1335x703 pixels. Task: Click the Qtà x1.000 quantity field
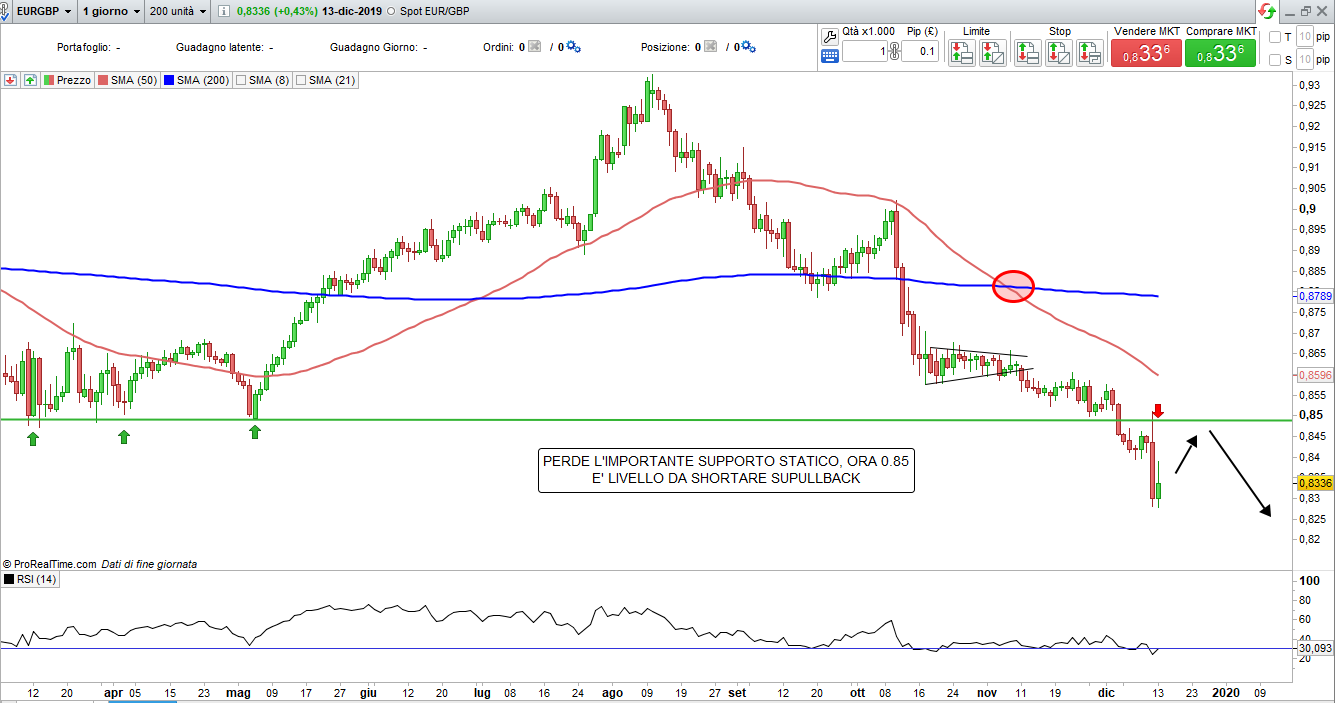(x=864, y=52)
